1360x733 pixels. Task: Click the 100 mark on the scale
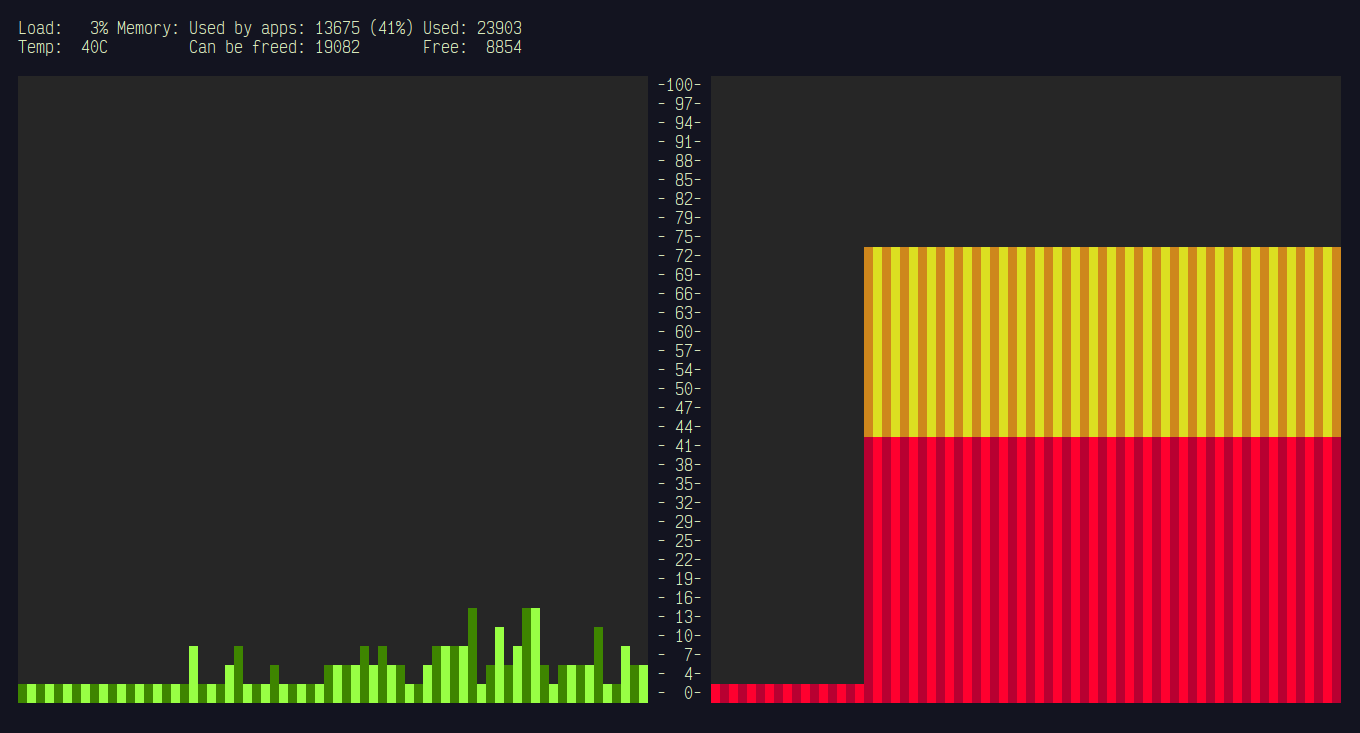[x=680, y=85]
